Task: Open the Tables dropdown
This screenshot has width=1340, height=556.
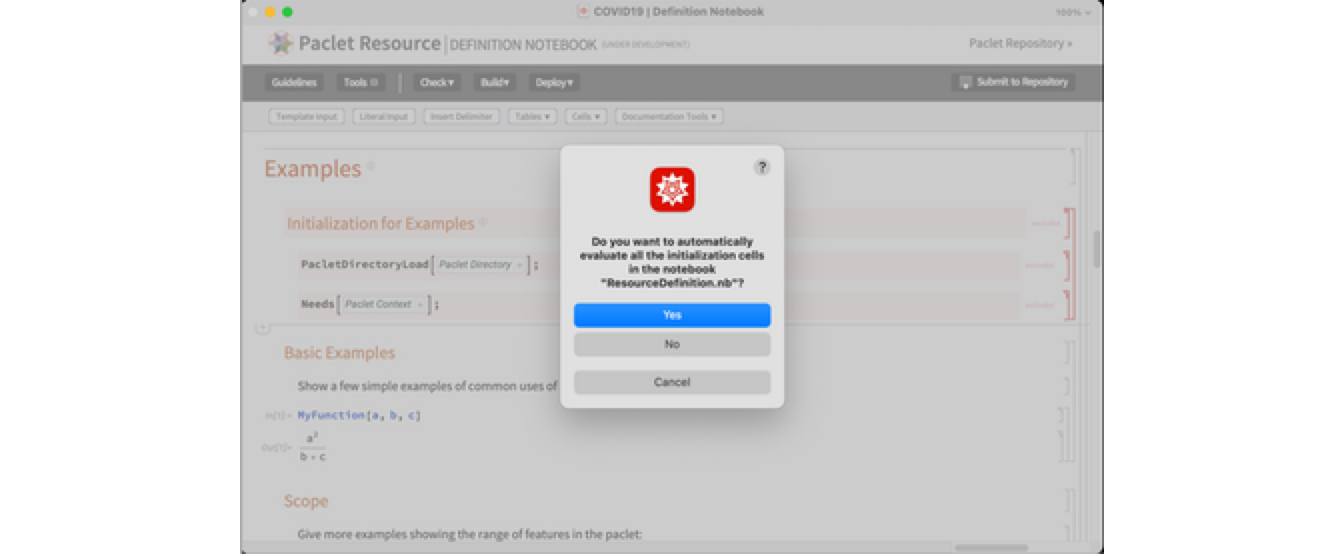Action: 531,117
